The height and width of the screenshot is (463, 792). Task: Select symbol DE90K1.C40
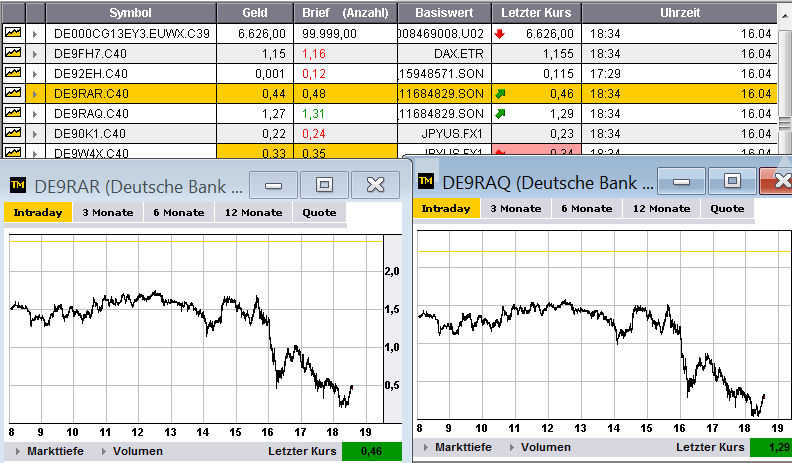click(91, 134)
